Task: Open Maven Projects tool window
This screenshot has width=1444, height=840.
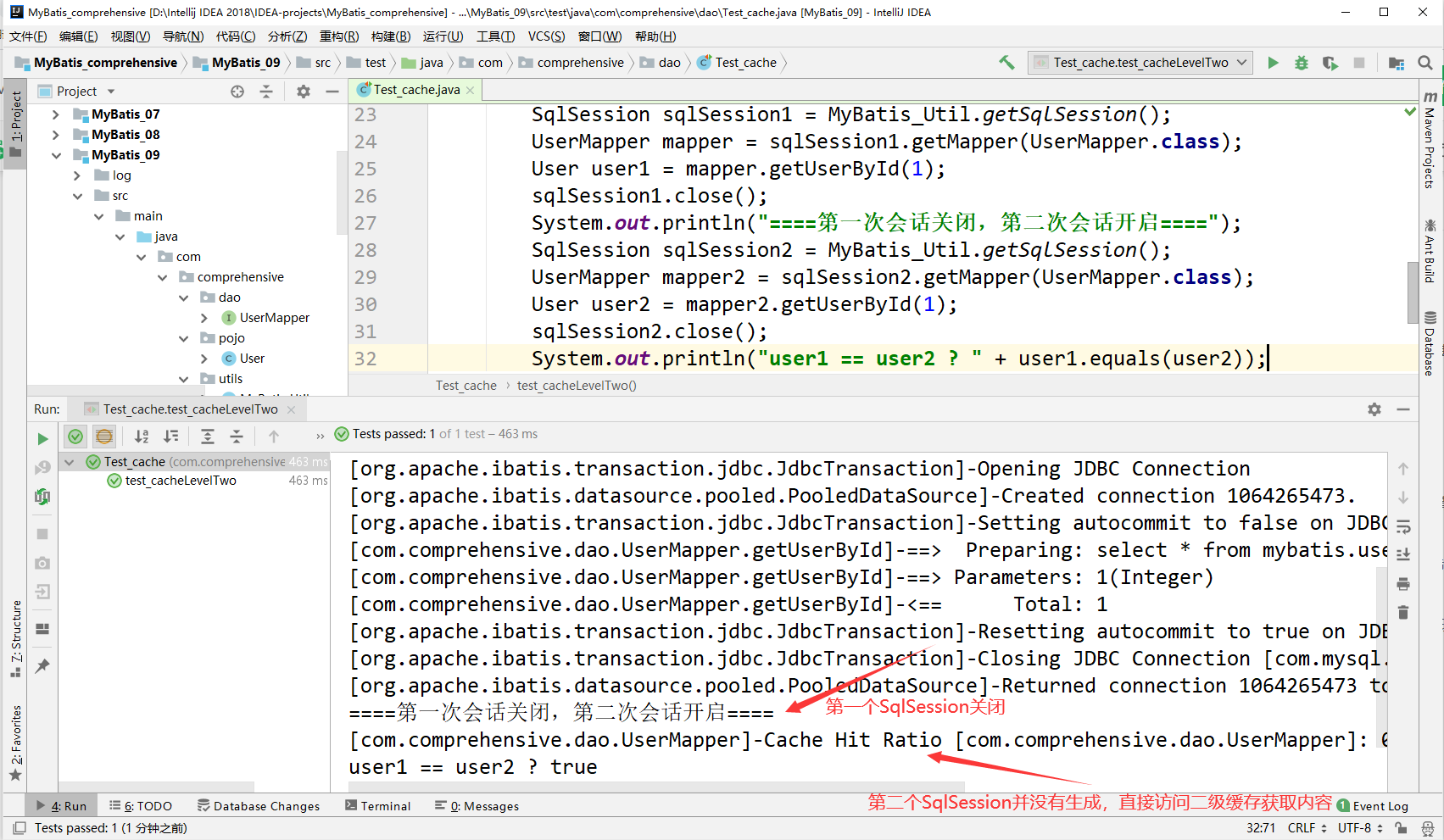Action: coord(1430,139)
